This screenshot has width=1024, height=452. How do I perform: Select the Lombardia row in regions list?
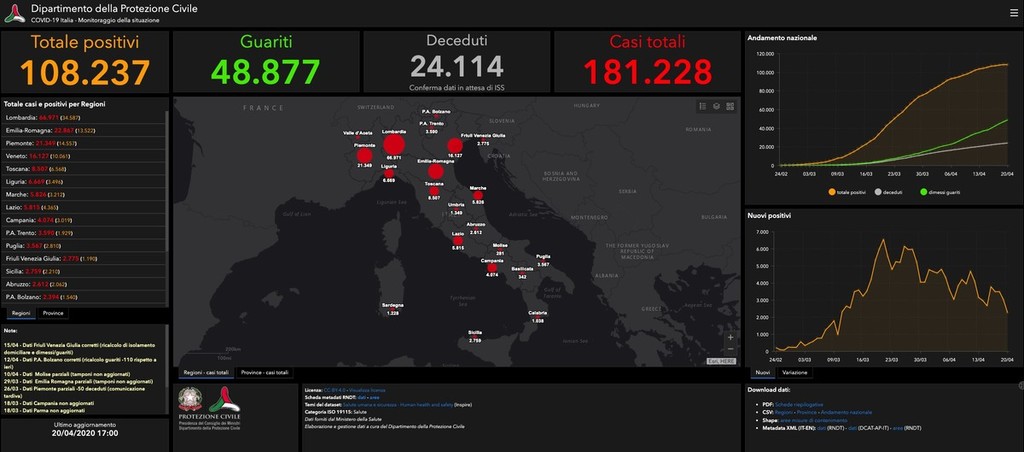click(84, 118)
